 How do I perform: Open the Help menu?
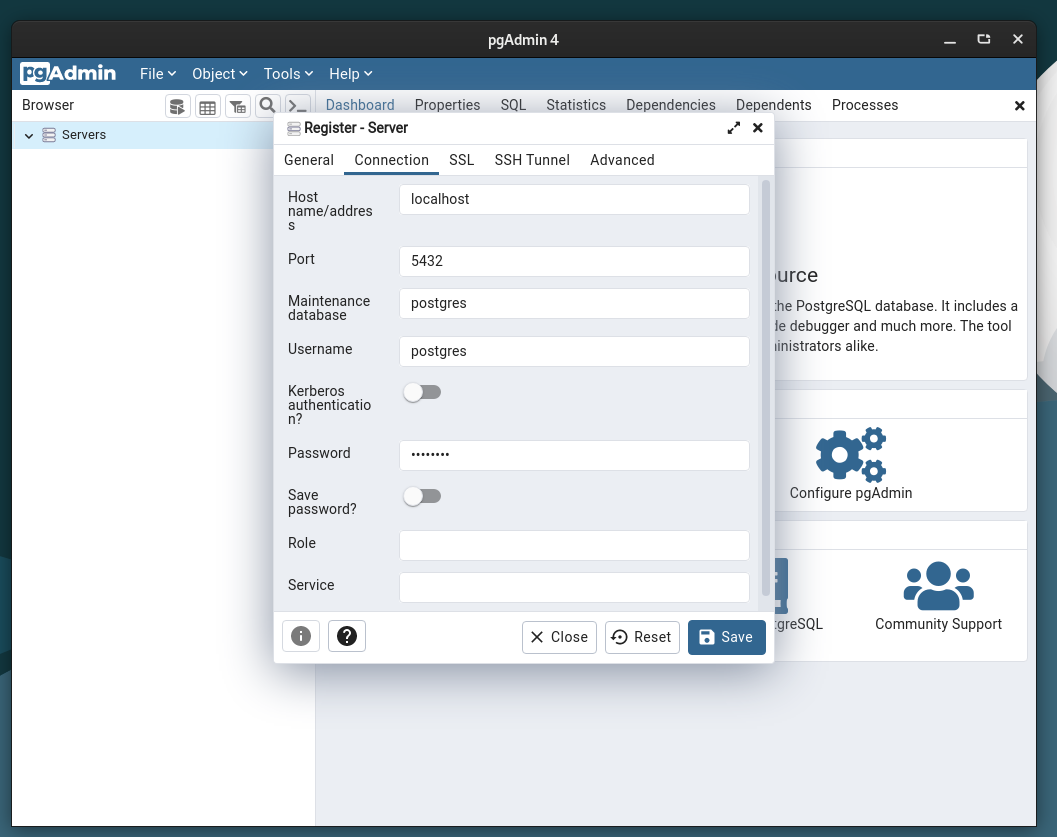[351, 74]
